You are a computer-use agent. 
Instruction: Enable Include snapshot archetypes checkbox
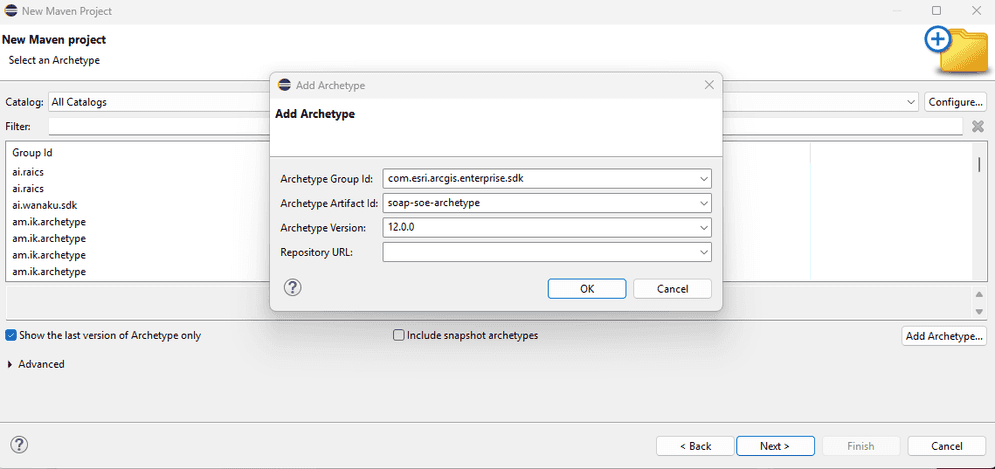pos(399,336)
